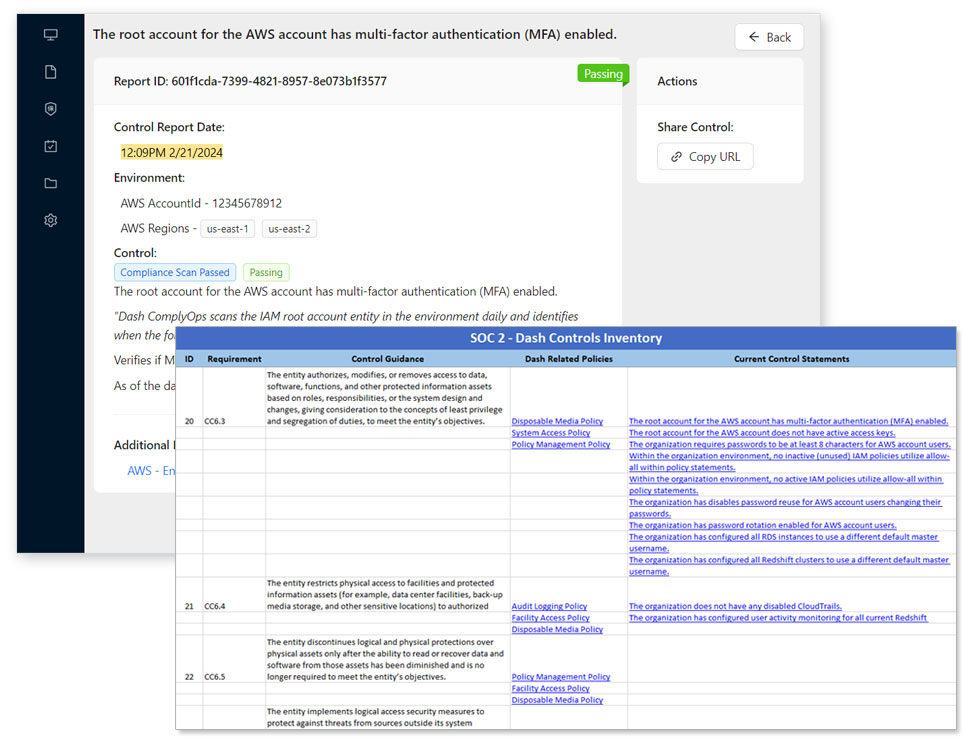Select the Compliance Scan Passed tag
Image resolution: width=979 pixels, height=747 pixels.
pyautogui.click(x=175, y=272)
